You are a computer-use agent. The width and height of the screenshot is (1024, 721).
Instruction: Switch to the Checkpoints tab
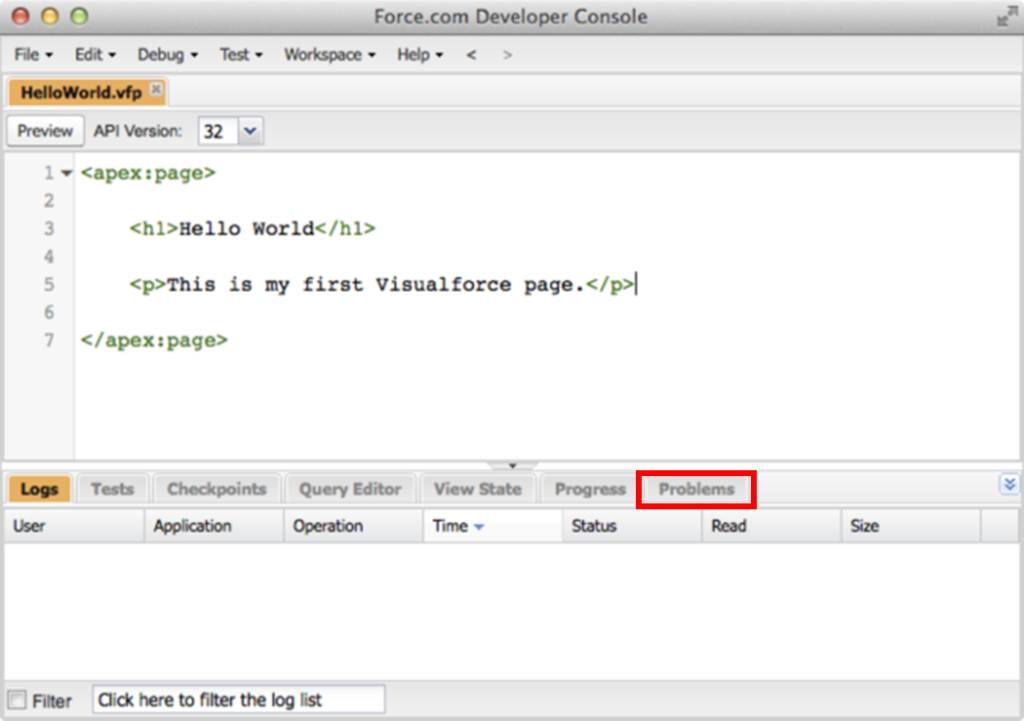pos(217,489)
